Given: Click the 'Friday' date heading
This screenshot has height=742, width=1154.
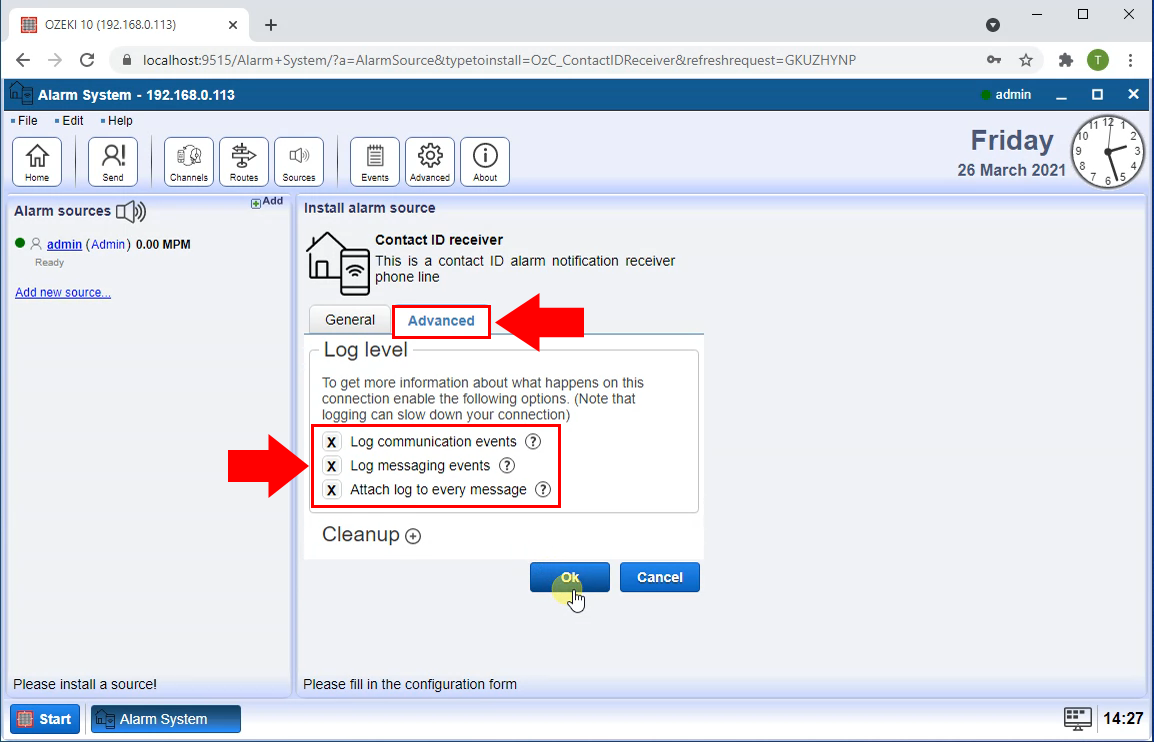Looking at the screenshot, I should pos(1012,140).
